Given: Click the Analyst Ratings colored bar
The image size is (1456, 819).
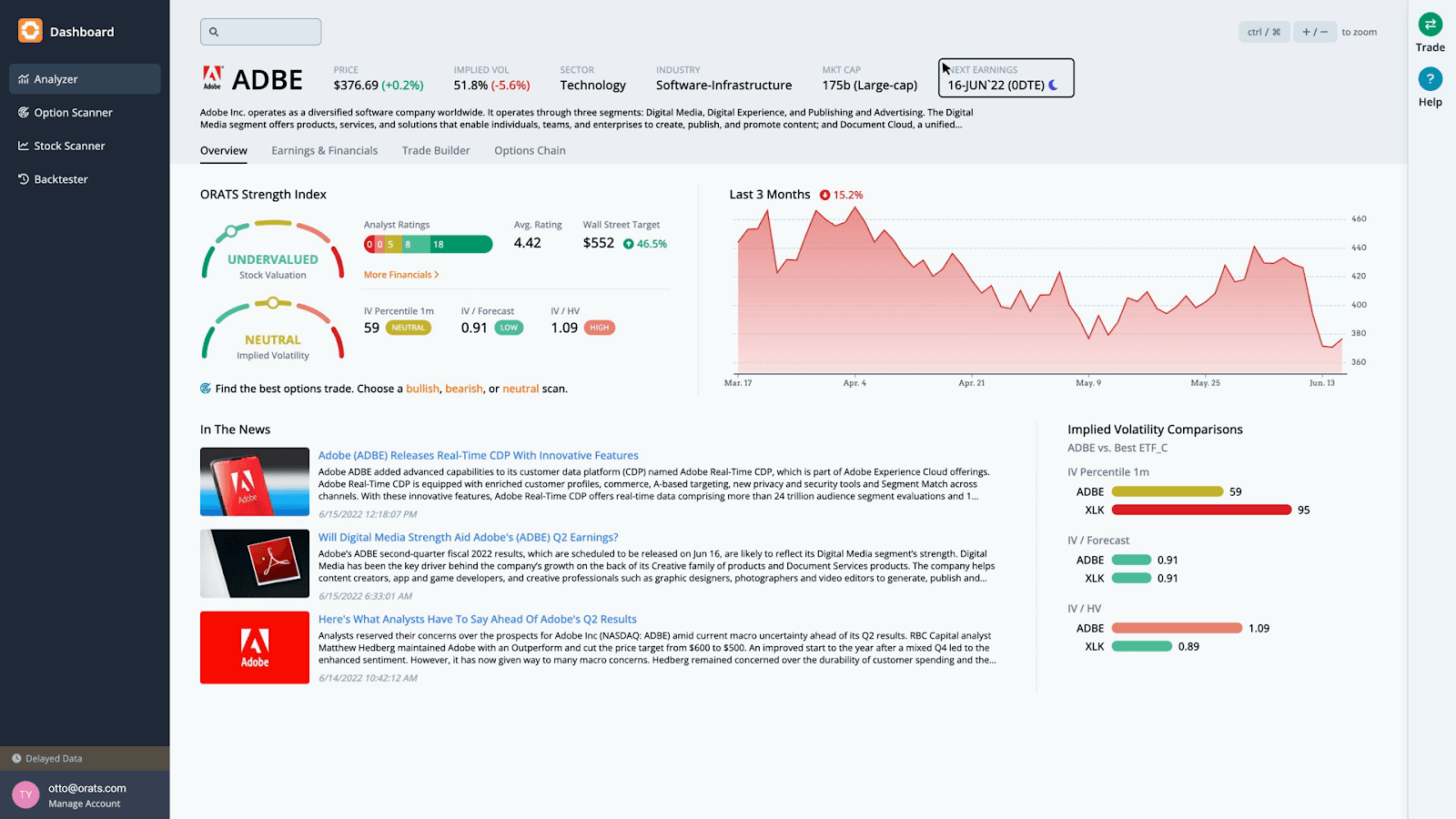Looking at the screenshot, I should (x=428, y=244).
